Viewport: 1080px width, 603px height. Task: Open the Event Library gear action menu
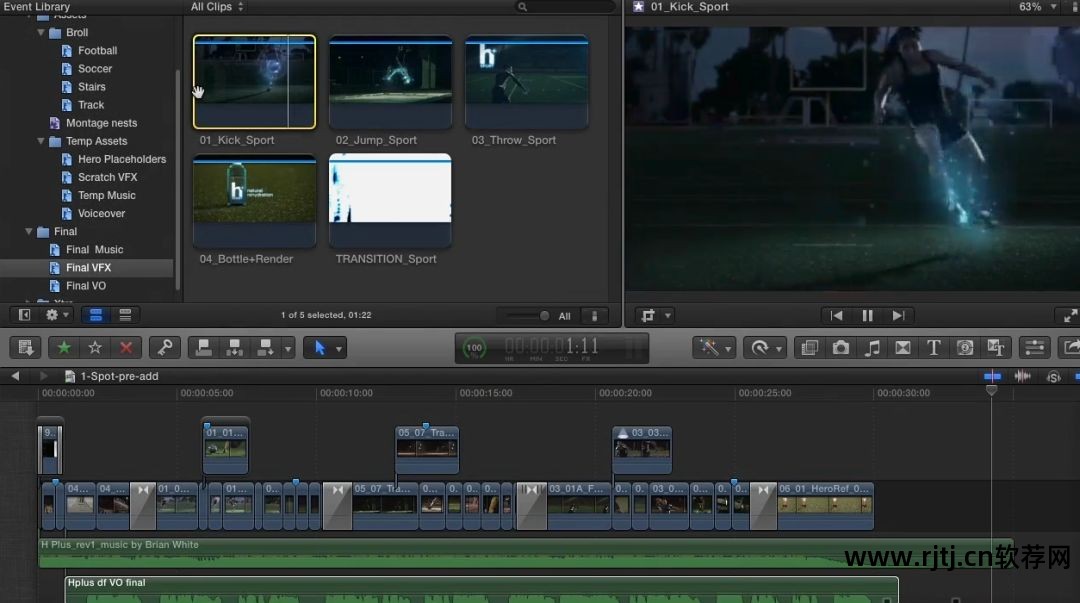tap(56, 315)
